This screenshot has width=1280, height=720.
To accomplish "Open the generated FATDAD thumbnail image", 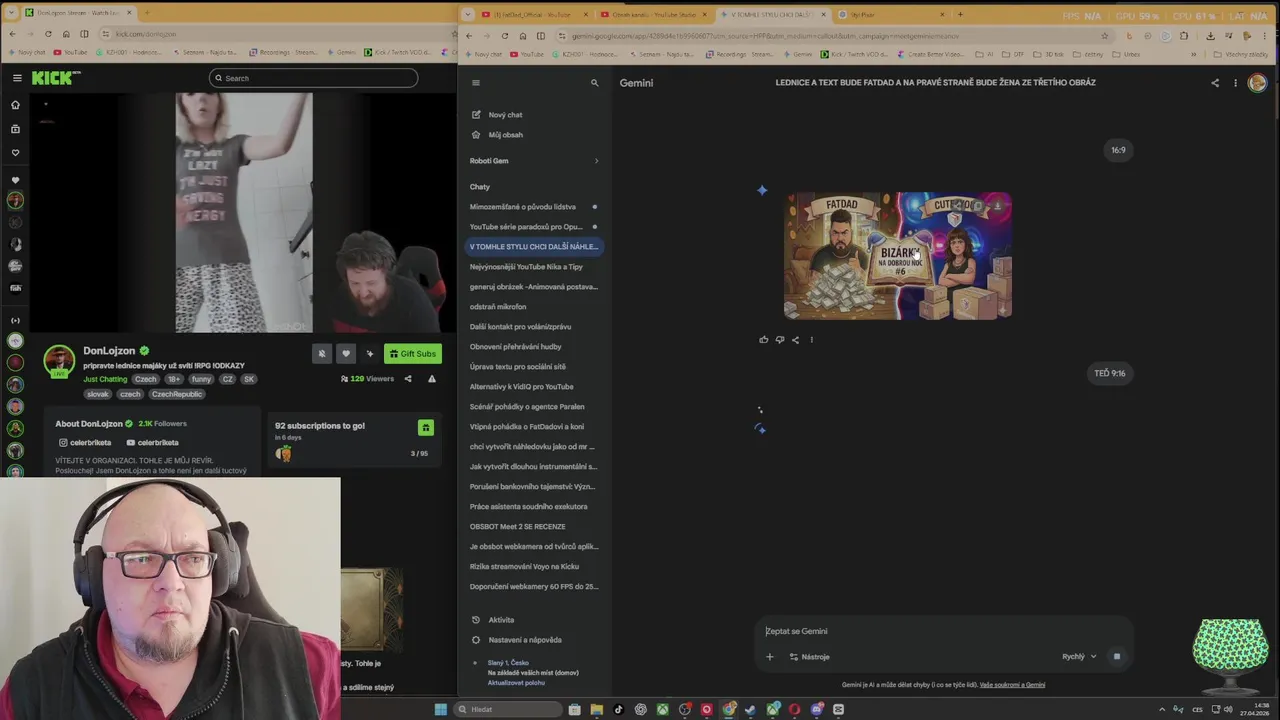I will (898, 256).
